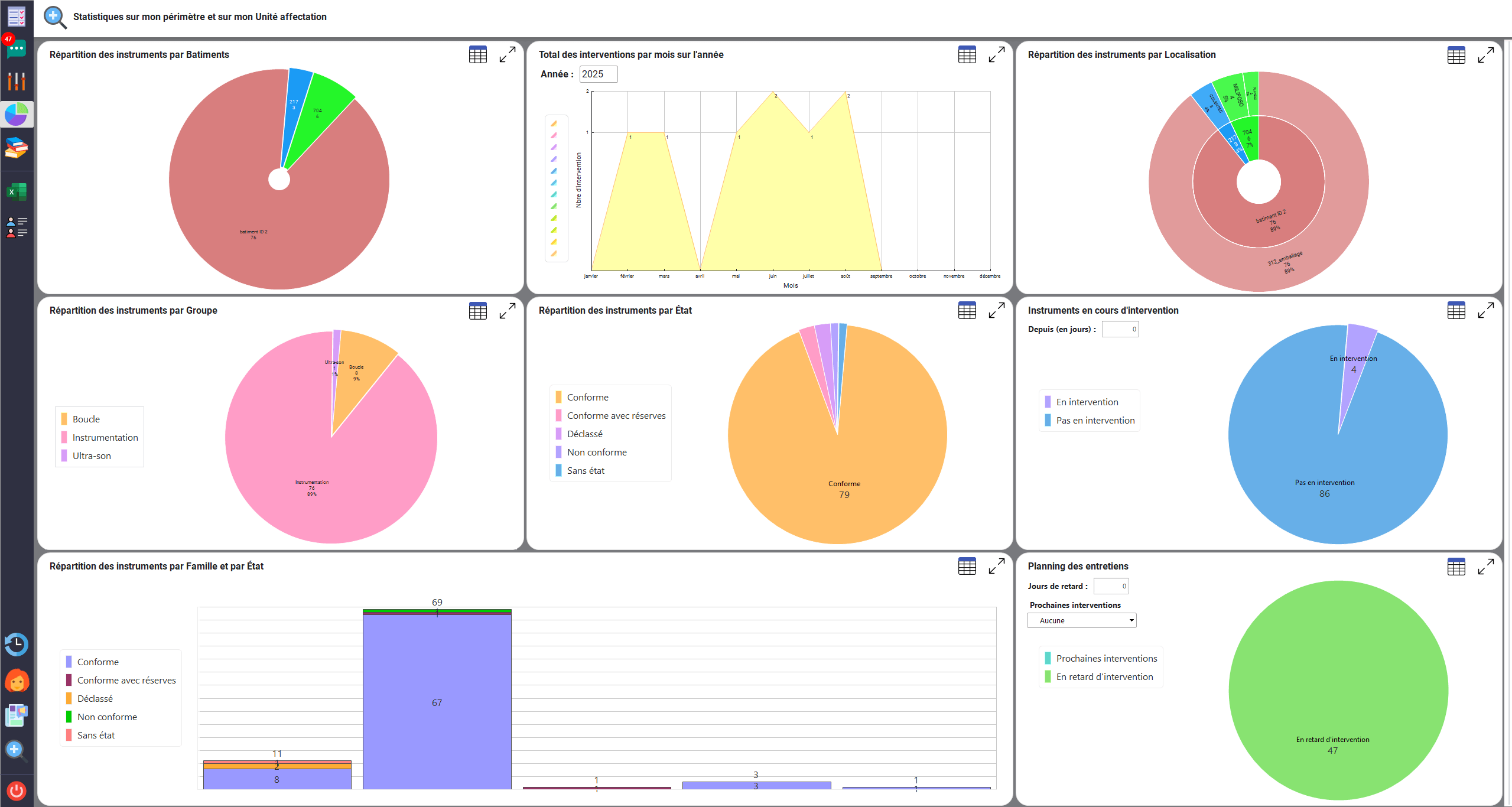The image size is (1512, 807).
Task: Open the stacked books library icon
Action: [16, 148]
